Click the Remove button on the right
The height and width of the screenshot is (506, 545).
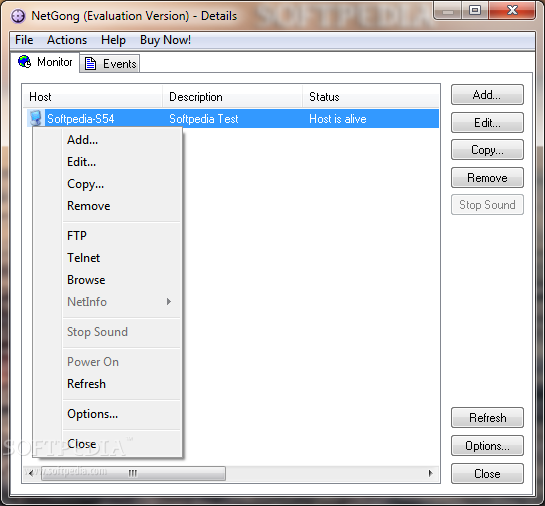pos(487,178)
